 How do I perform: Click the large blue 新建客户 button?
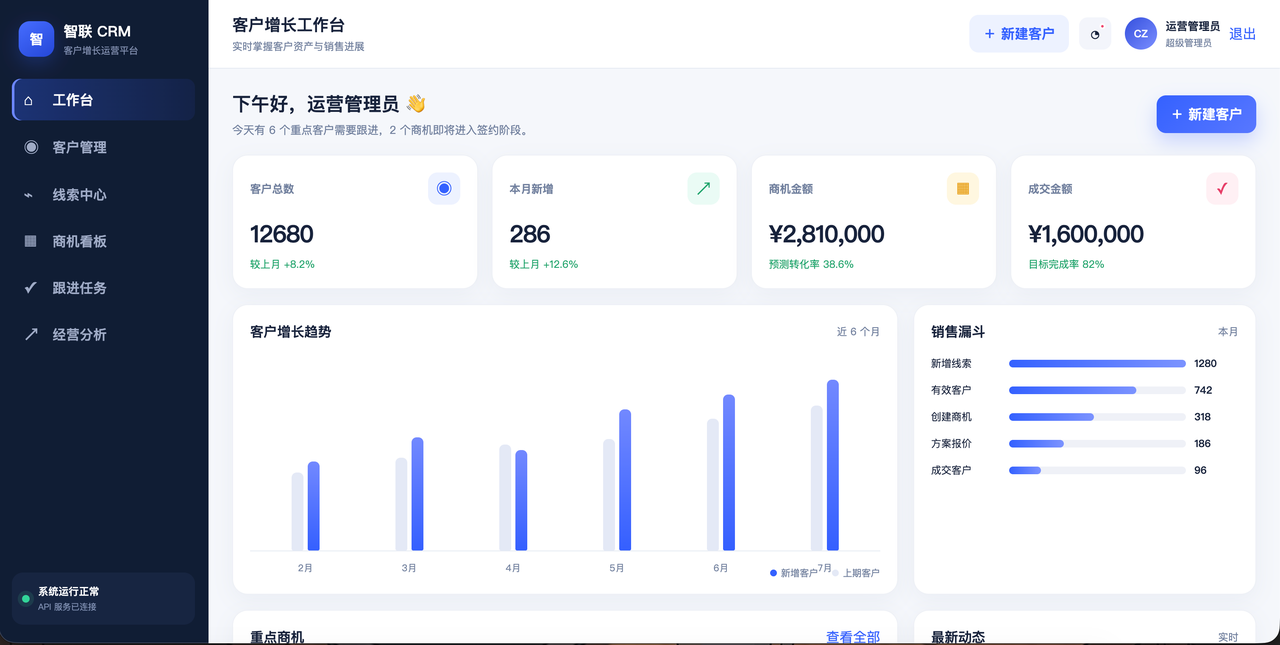pos(1206,114)
